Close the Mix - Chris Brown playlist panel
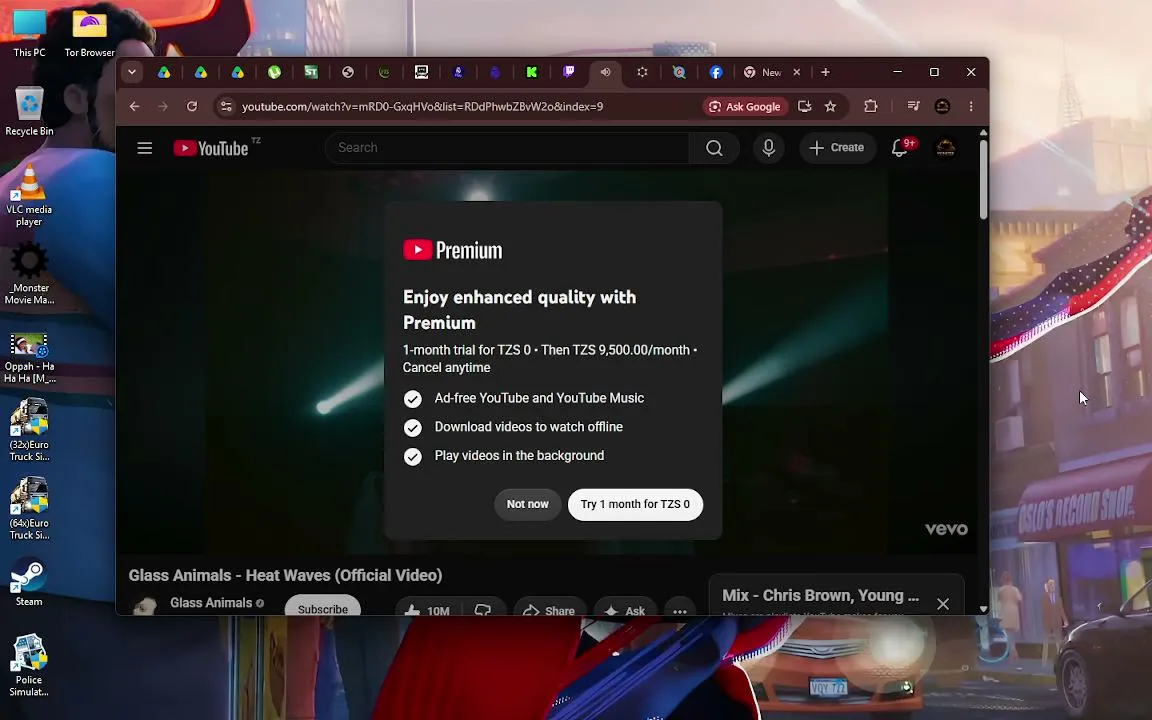This screenshot has width=1152, height=720. click(x=943, y=603)
